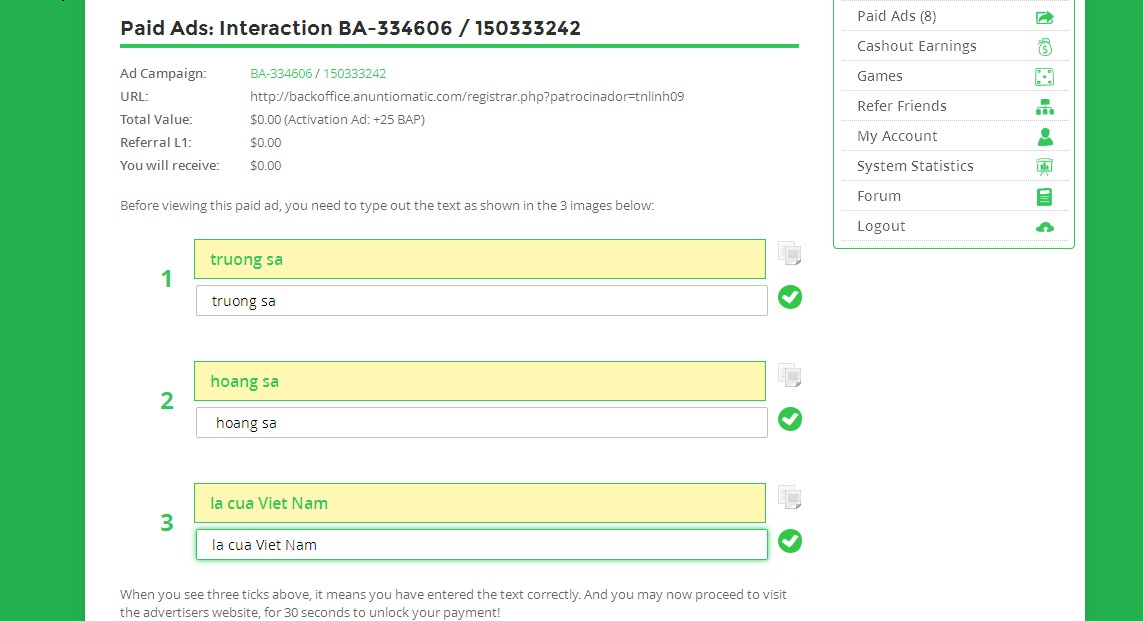The height and width of the screenshot is (621, 1143).
Task: Click the System Statistics chart icon
Action: click(x=1044, y=167)
